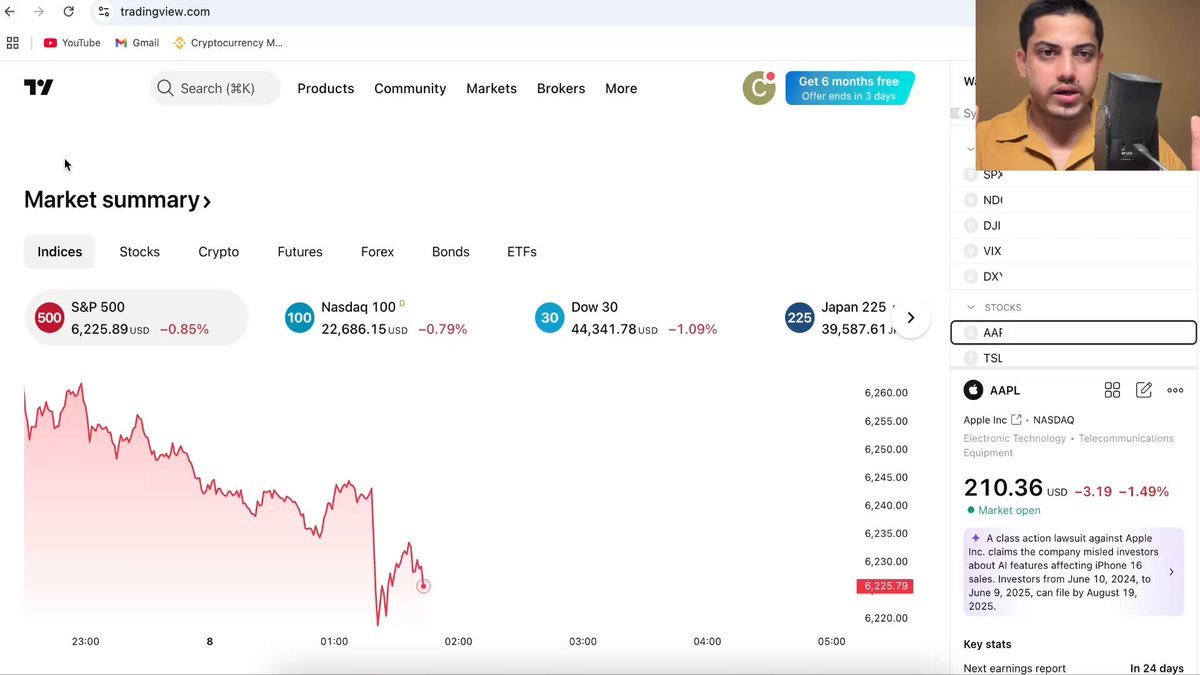
Task: Select the TSLA watchlist row
Action: point(1075,358)
